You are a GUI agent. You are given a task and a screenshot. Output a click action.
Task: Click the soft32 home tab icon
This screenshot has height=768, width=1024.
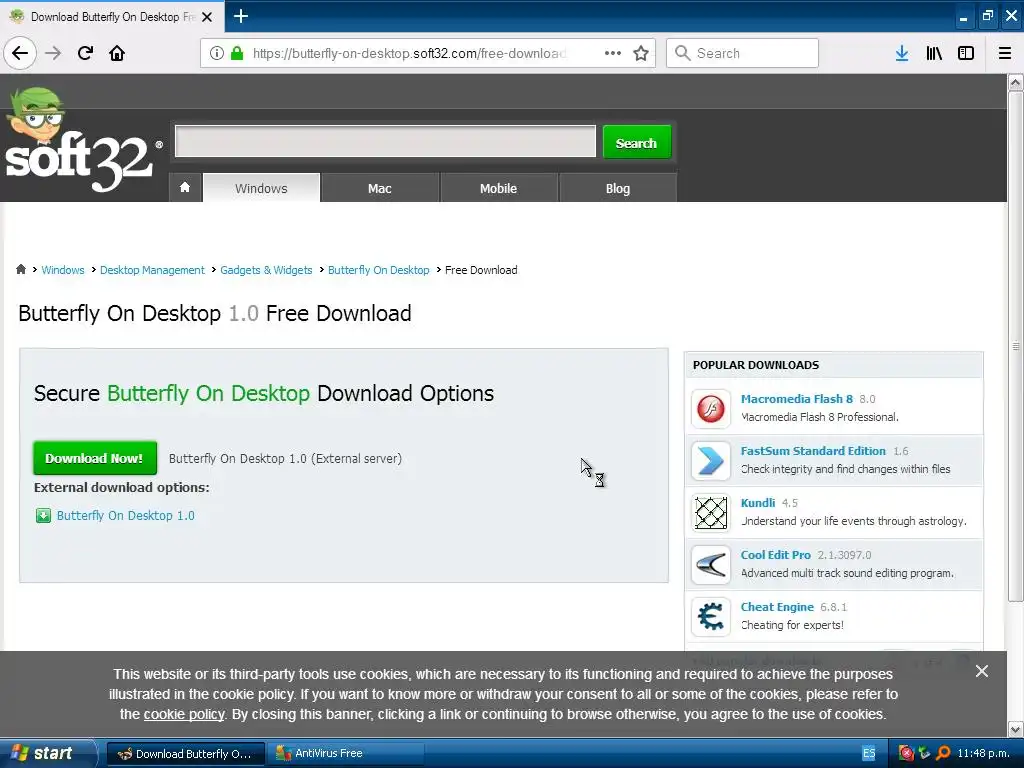tap(185, 187)
